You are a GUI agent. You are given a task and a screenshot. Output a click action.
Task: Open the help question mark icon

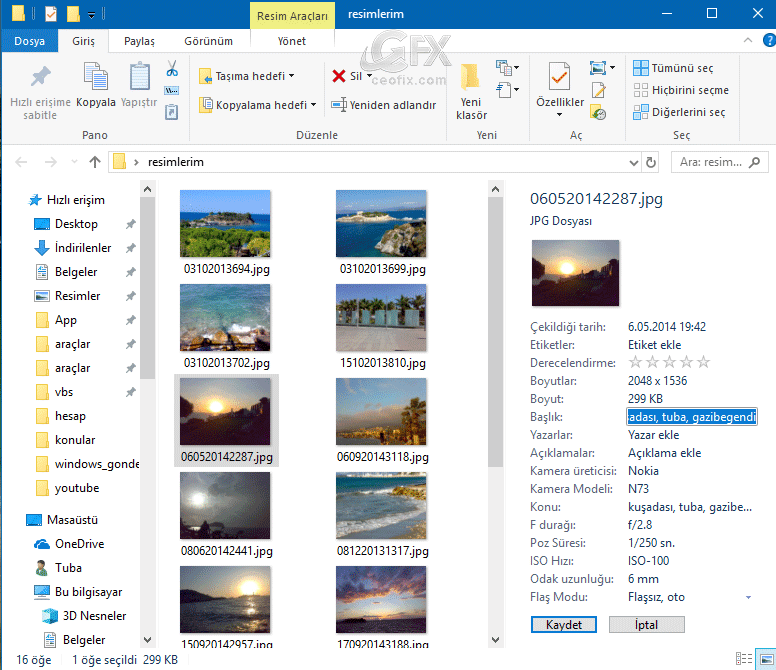pyautogui.click(x=769, y=40)
